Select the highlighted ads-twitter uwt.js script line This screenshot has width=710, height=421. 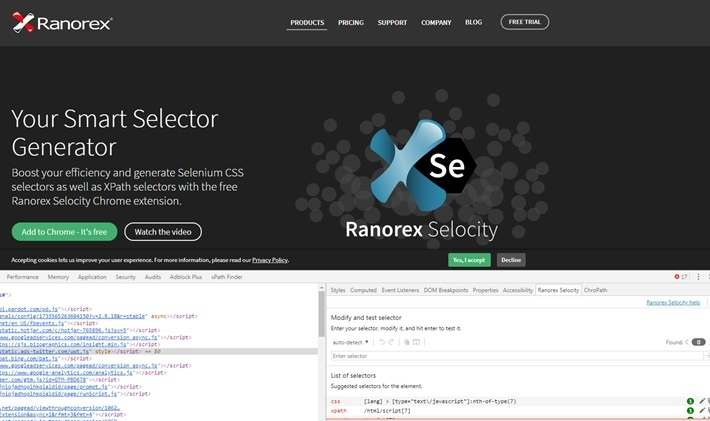click(x=158, y=351)
